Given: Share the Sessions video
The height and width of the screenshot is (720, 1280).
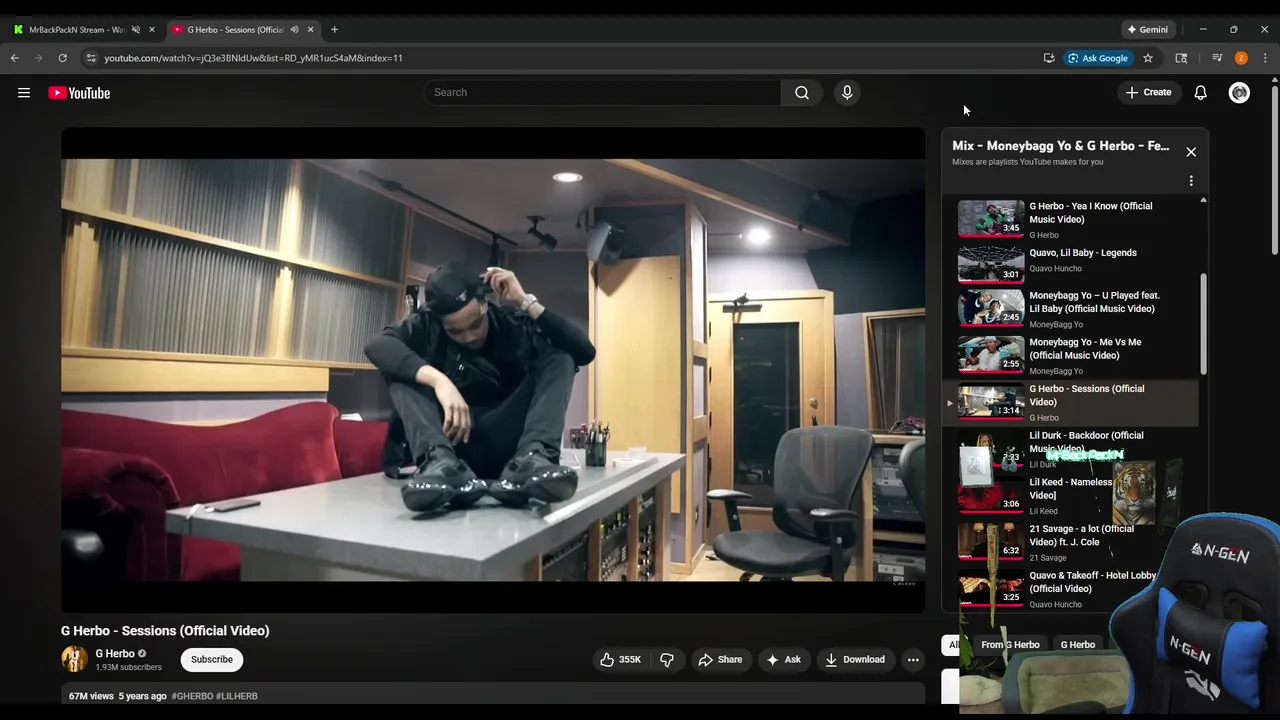Looking at the screenshot, I should [x=720, y=660].
